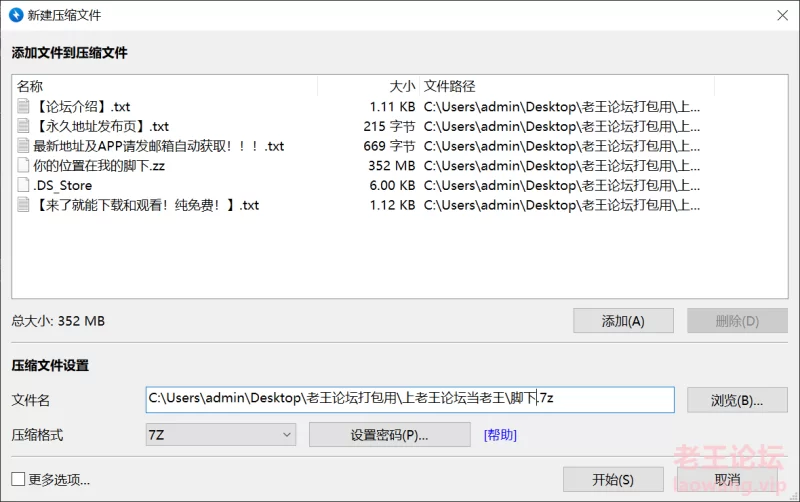This screenshot has width=800, height=502.
Task: Cancel the dialog with 取消
Action: coord(728,480)
